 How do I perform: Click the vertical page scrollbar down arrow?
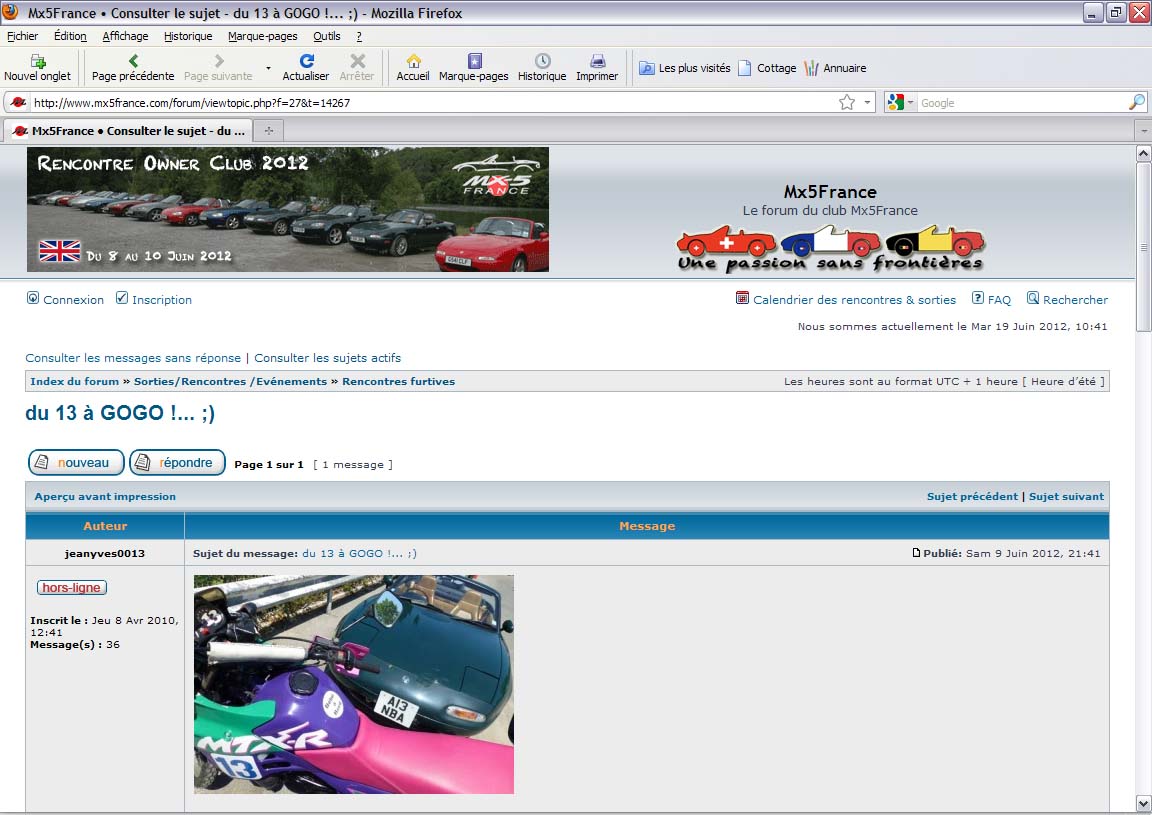(x=1143, y=803)
